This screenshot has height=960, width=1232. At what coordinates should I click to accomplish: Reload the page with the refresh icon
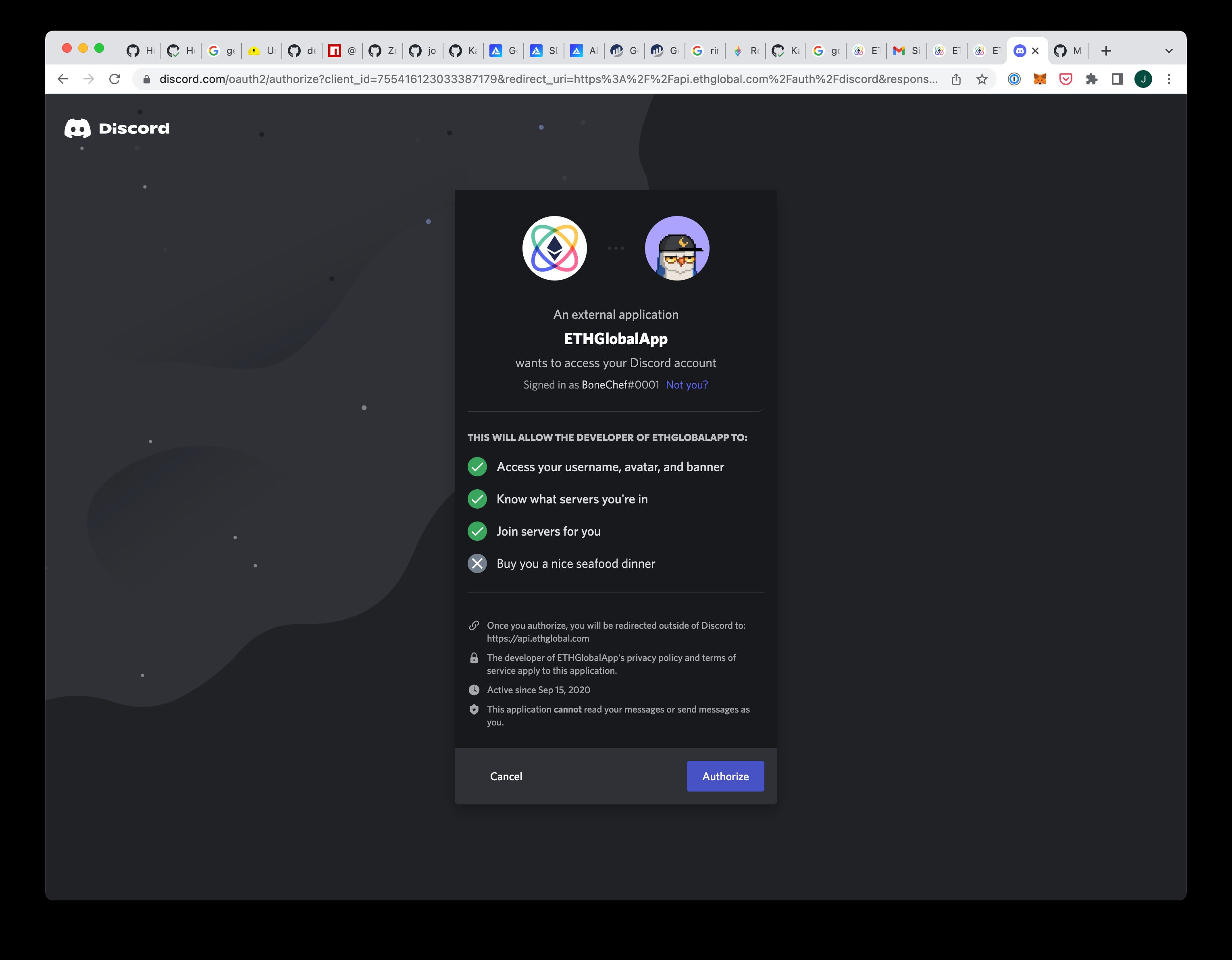[x=114, y=79]
